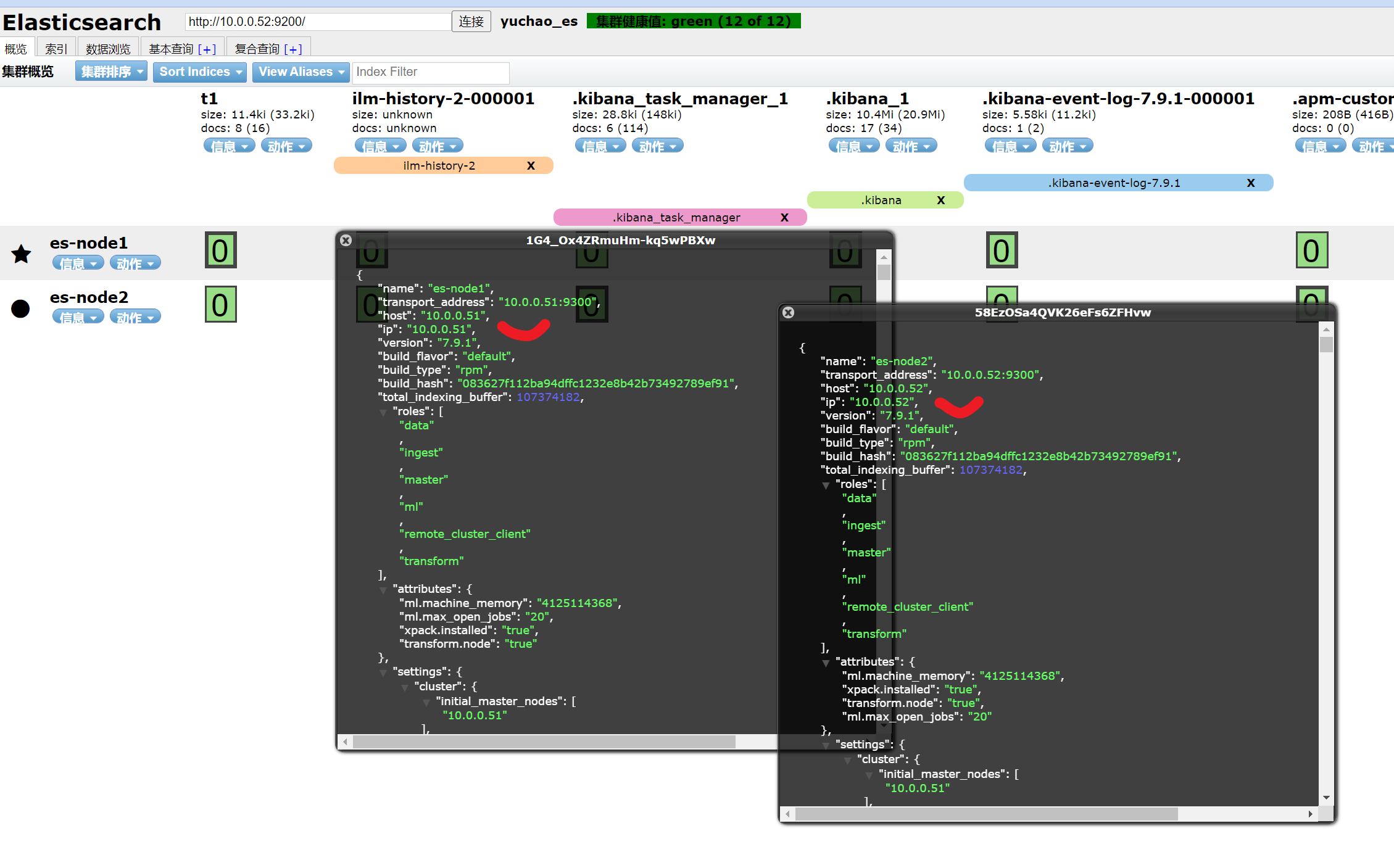Click the 连接 connect button
The image size is (1394, 868).
471,22
